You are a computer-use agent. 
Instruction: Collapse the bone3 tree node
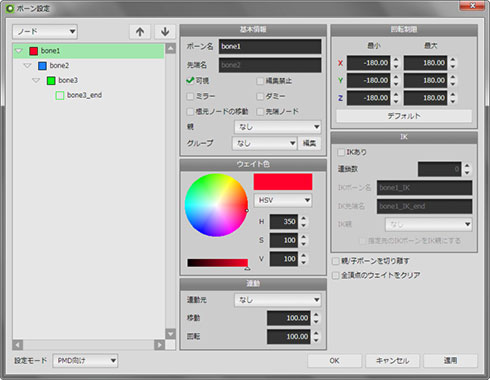(36, 80)
